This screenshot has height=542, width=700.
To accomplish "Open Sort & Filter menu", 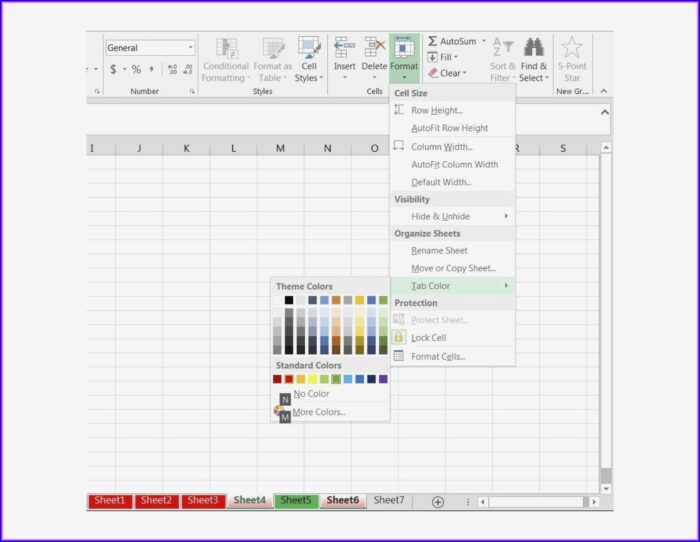I will point(503,60).
